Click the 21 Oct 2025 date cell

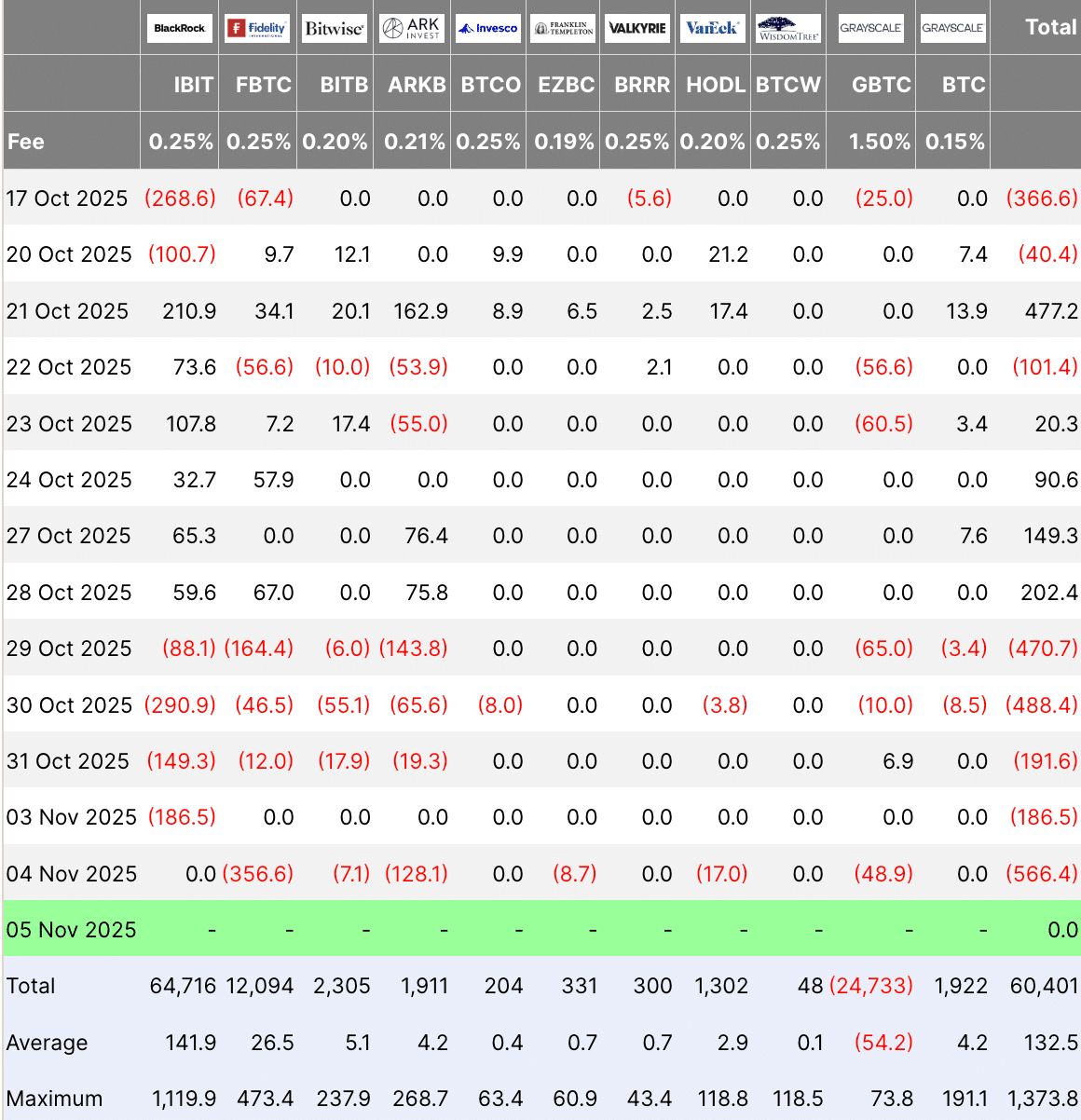click(67, 311)
